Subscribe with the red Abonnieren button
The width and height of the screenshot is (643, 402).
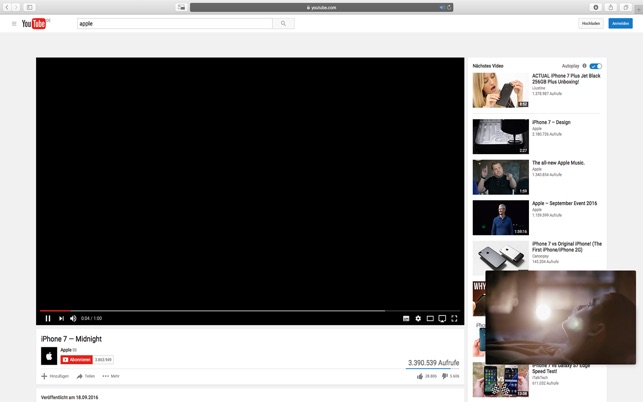tap(77, 359)
